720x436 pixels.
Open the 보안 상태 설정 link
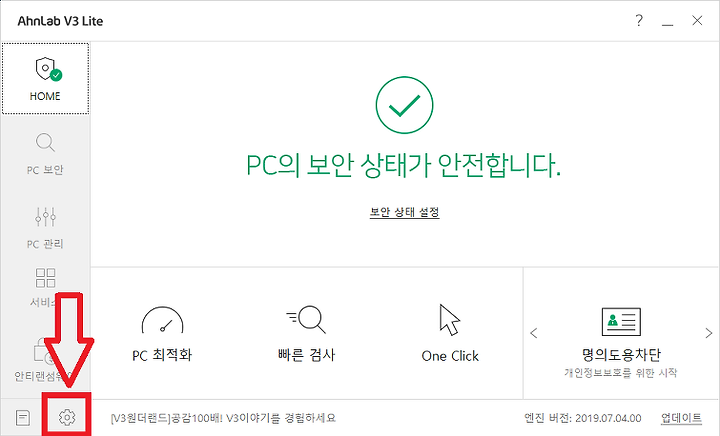(405, 212)
